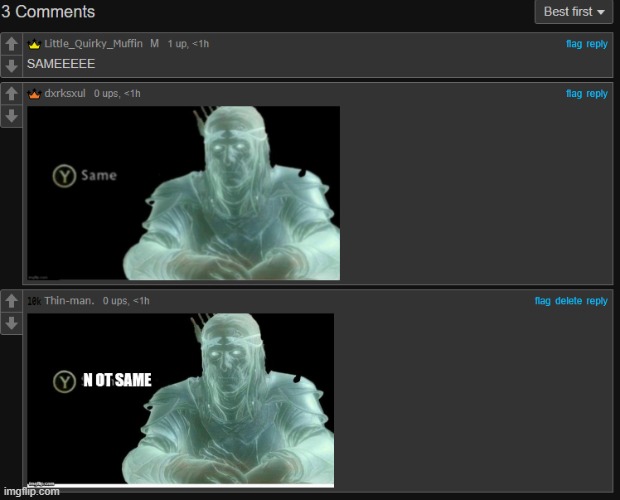Downvote dxrksxul's comment
Viewport: 620px width, 500px height.
coord(11,116)
